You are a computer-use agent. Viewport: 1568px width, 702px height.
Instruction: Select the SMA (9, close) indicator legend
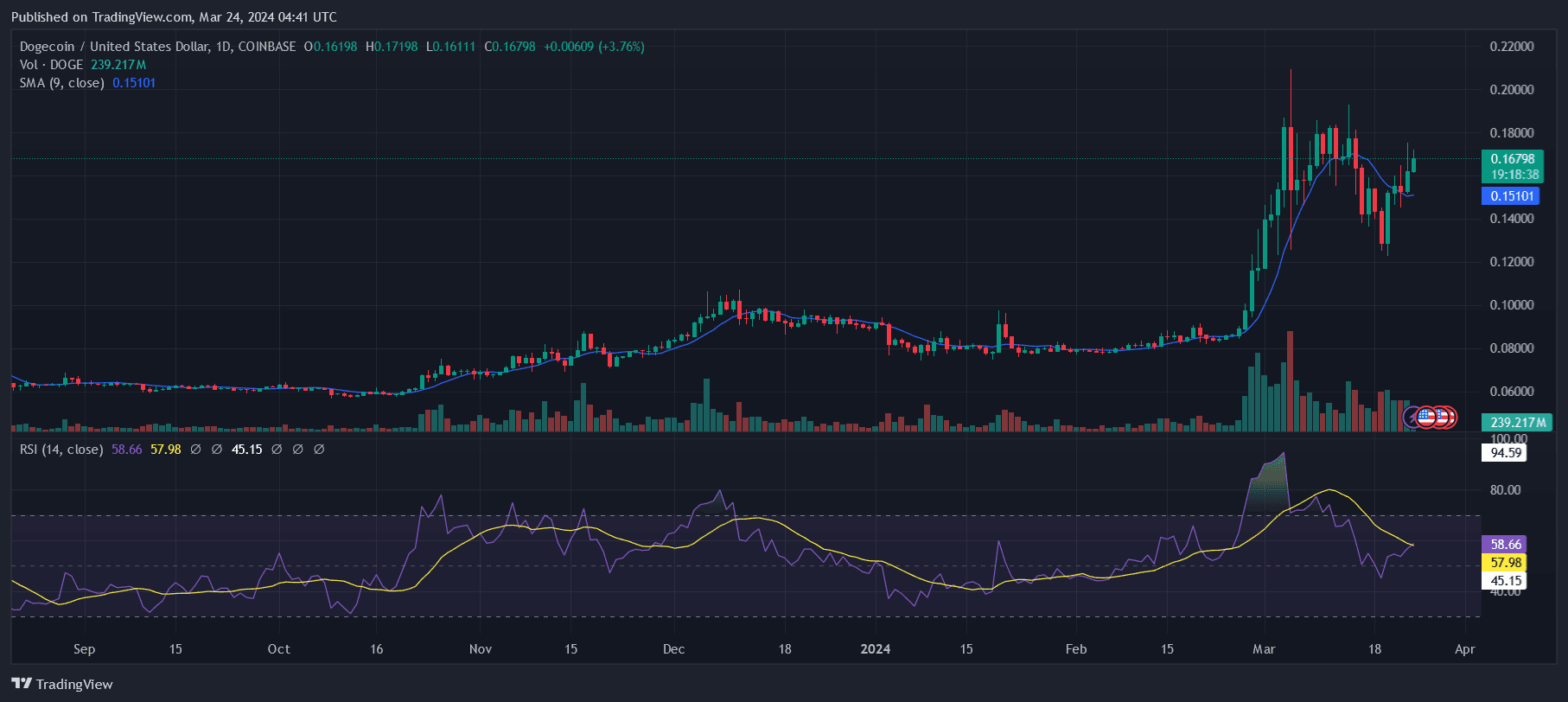(x=62, y=83)
